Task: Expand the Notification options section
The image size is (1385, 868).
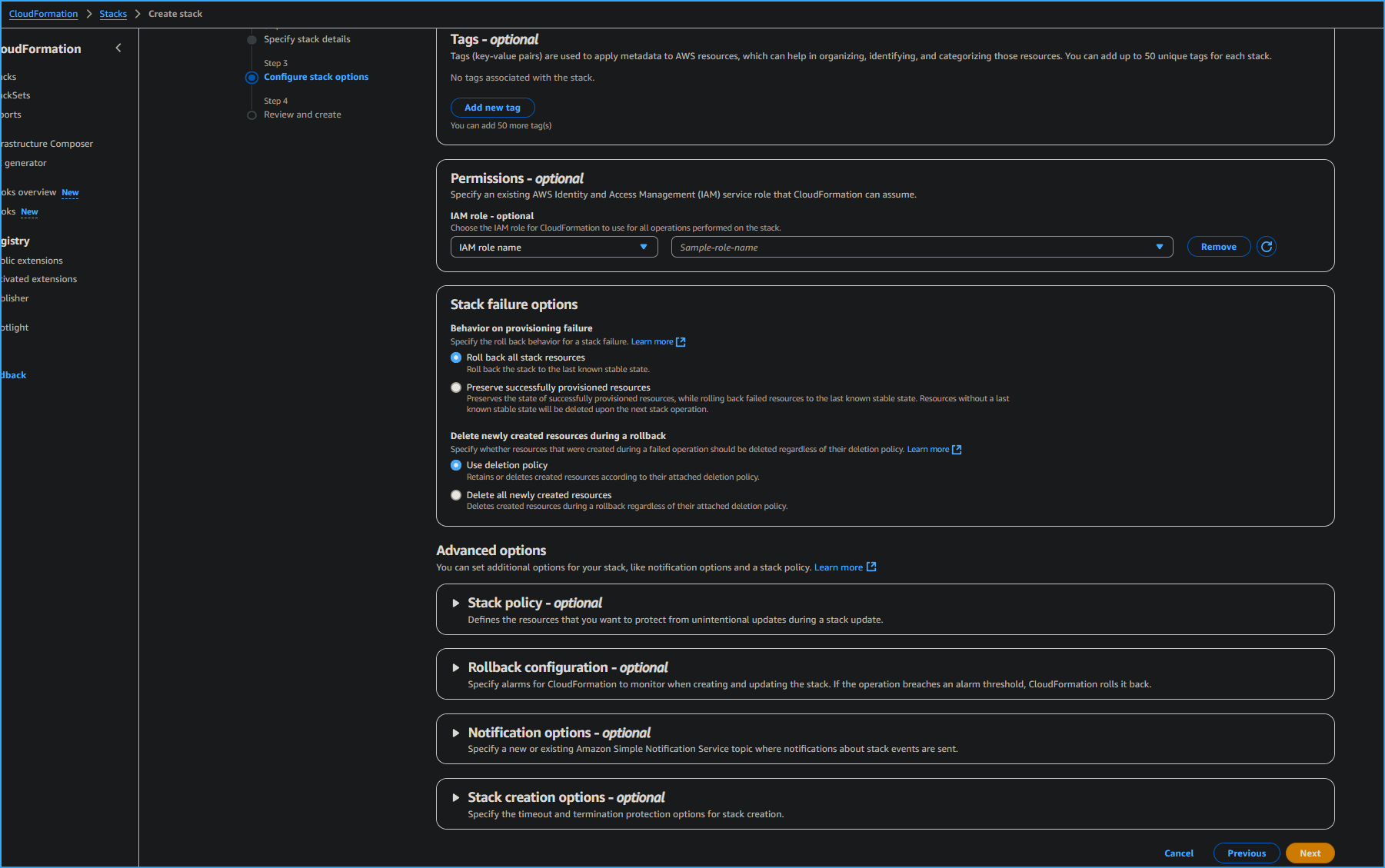Action: [455, 733]
